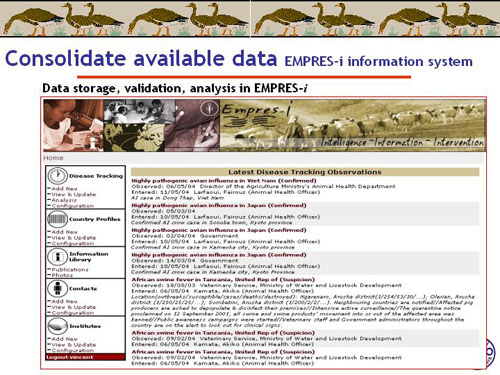Open Configuration under Contacts

[73, 313]
